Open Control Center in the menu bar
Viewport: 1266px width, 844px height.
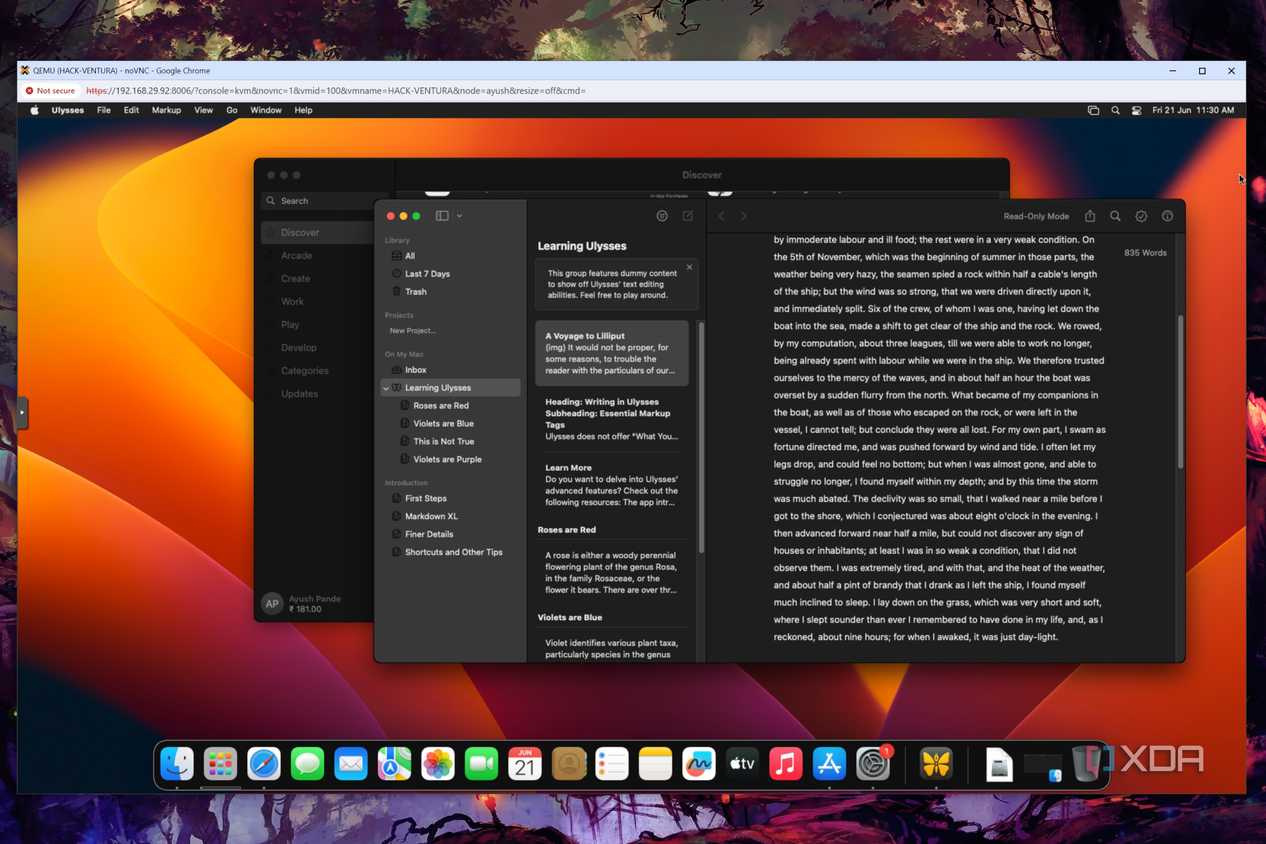[1137, 111]
